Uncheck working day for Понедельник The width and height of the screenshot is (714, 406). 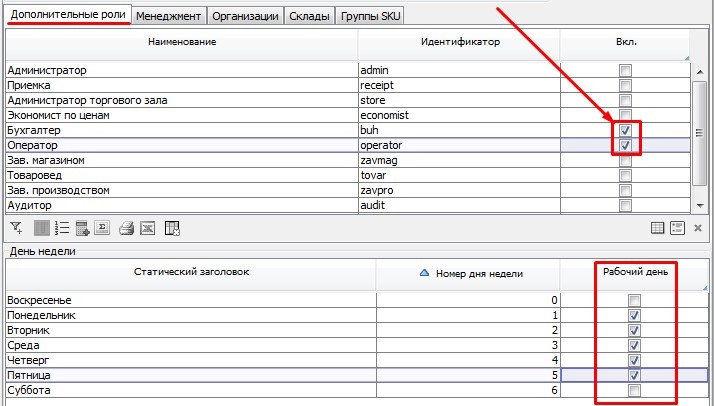(634, 316)
